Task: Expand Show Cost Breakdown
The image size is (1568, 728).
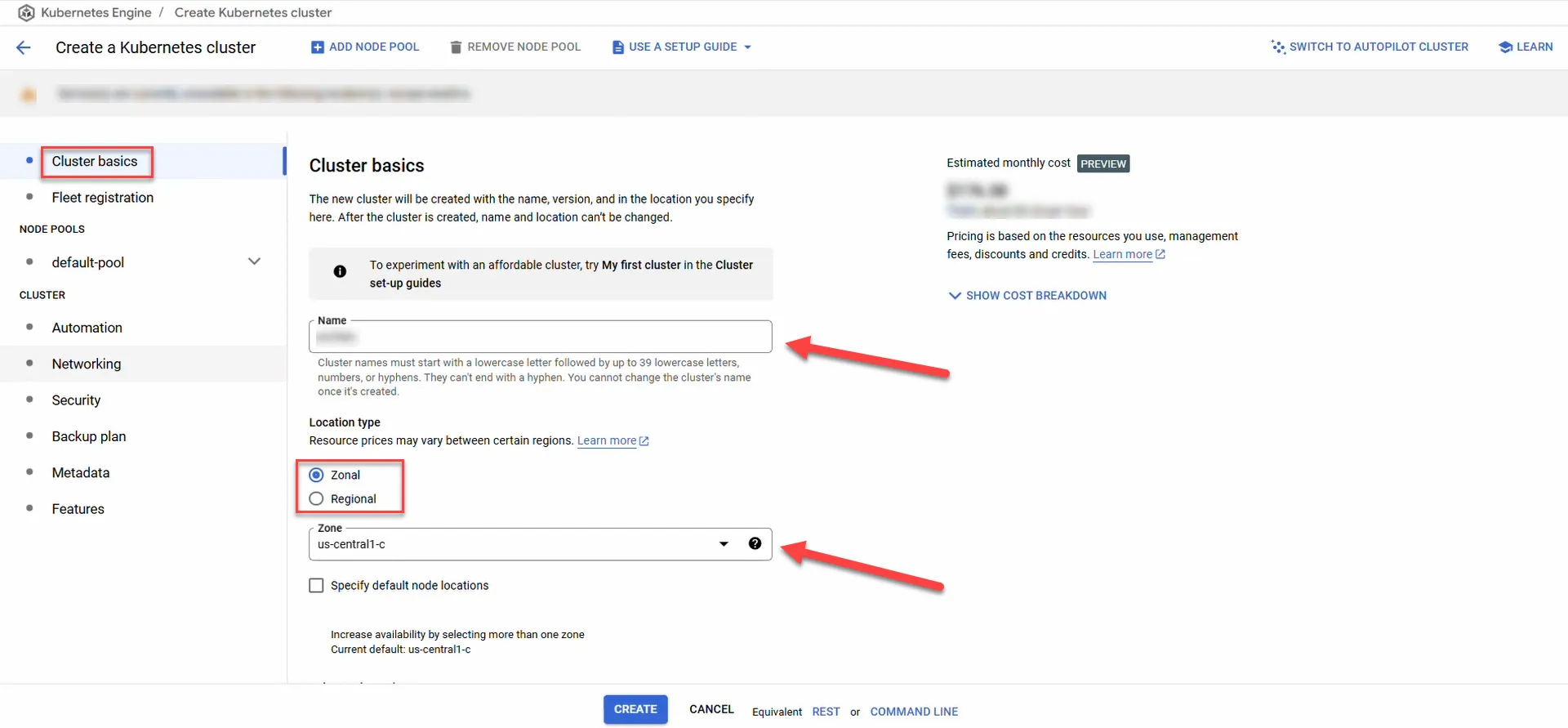Action: (1027, 295)
